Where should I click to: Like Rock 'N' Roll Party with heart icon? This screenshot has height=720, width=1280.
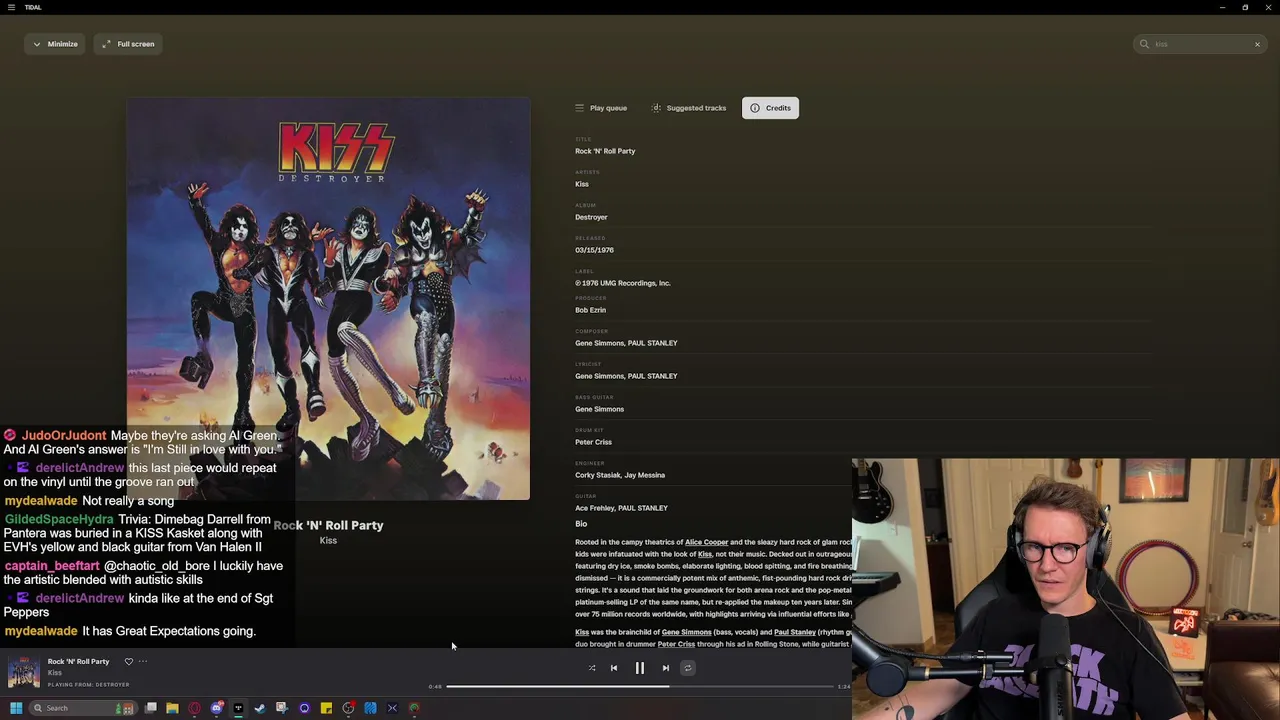click(128, 661)
